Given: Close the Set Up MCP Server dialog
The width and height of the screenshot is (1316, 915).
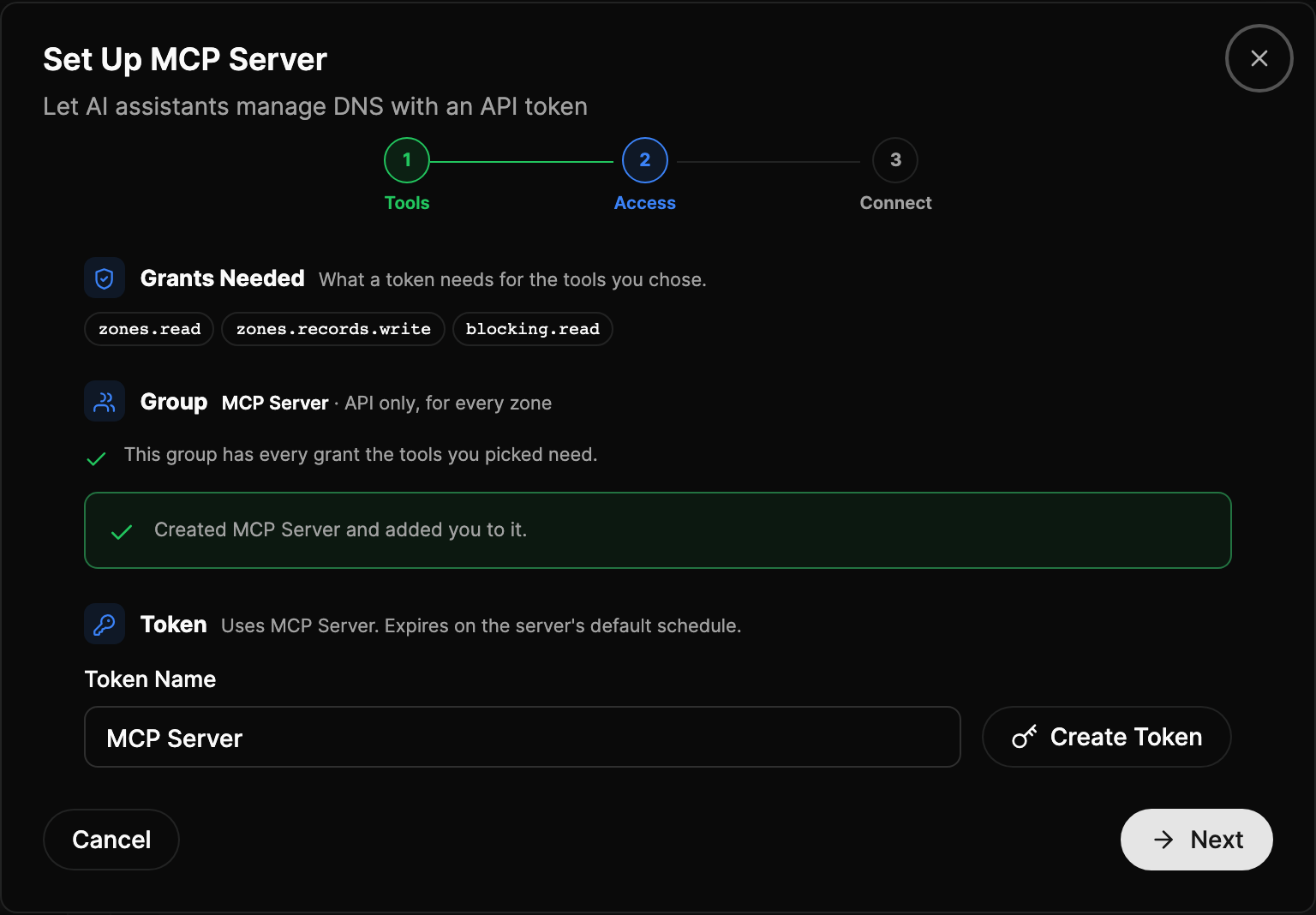Looking at the screenshot, I should (1259, 58).
